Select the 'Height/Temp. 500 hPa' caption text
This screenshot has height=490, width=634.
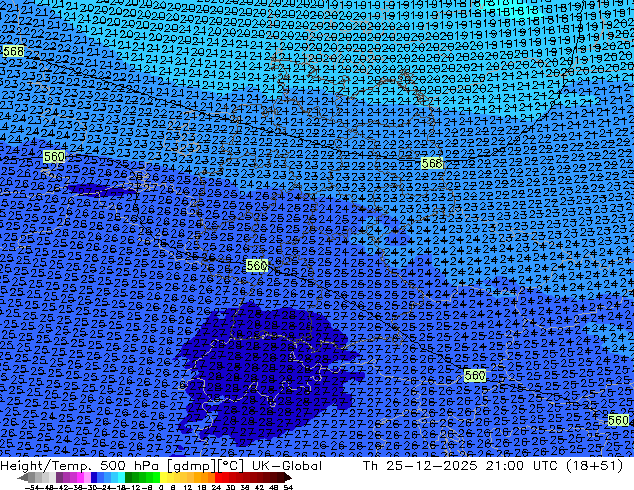coord(81,466)
